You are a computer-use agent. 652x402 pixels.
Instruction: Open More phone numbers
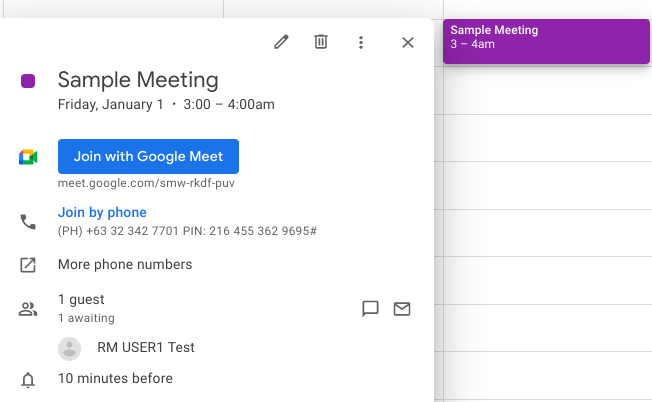tap(125, 265)
